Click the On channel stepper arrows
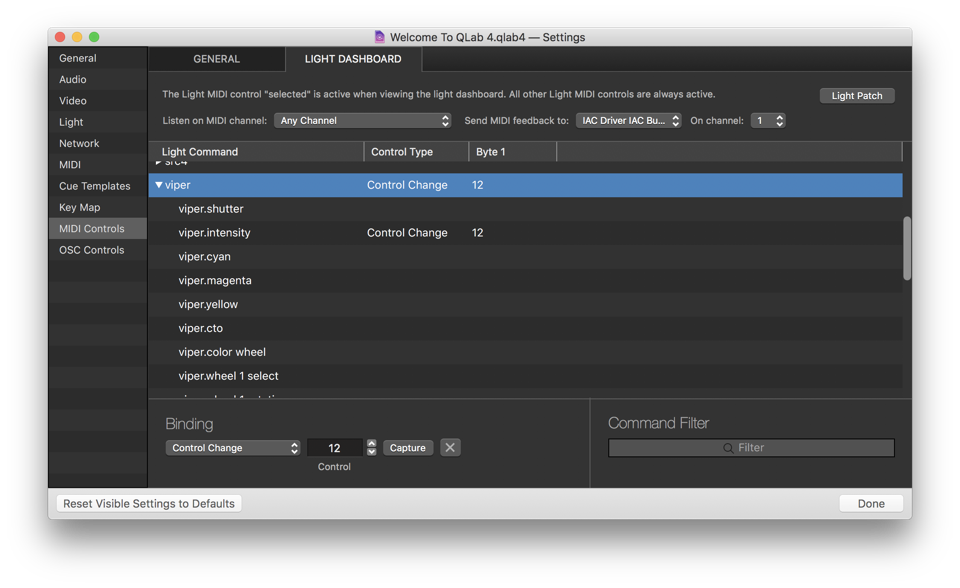This screenshot has width=960, height=588. pos(780,121)
